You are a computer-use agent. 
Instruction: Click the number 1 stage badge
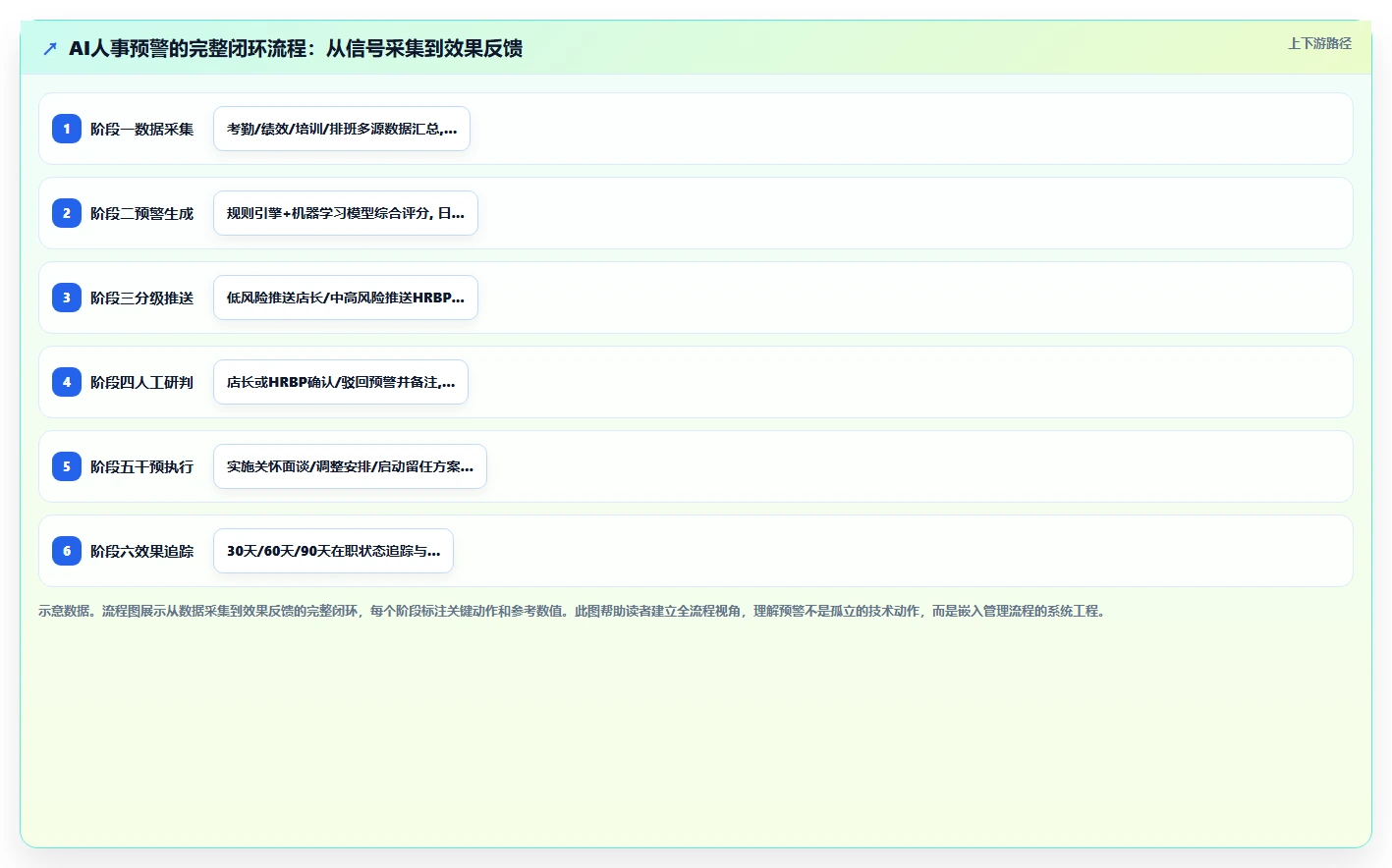(67, 129)
